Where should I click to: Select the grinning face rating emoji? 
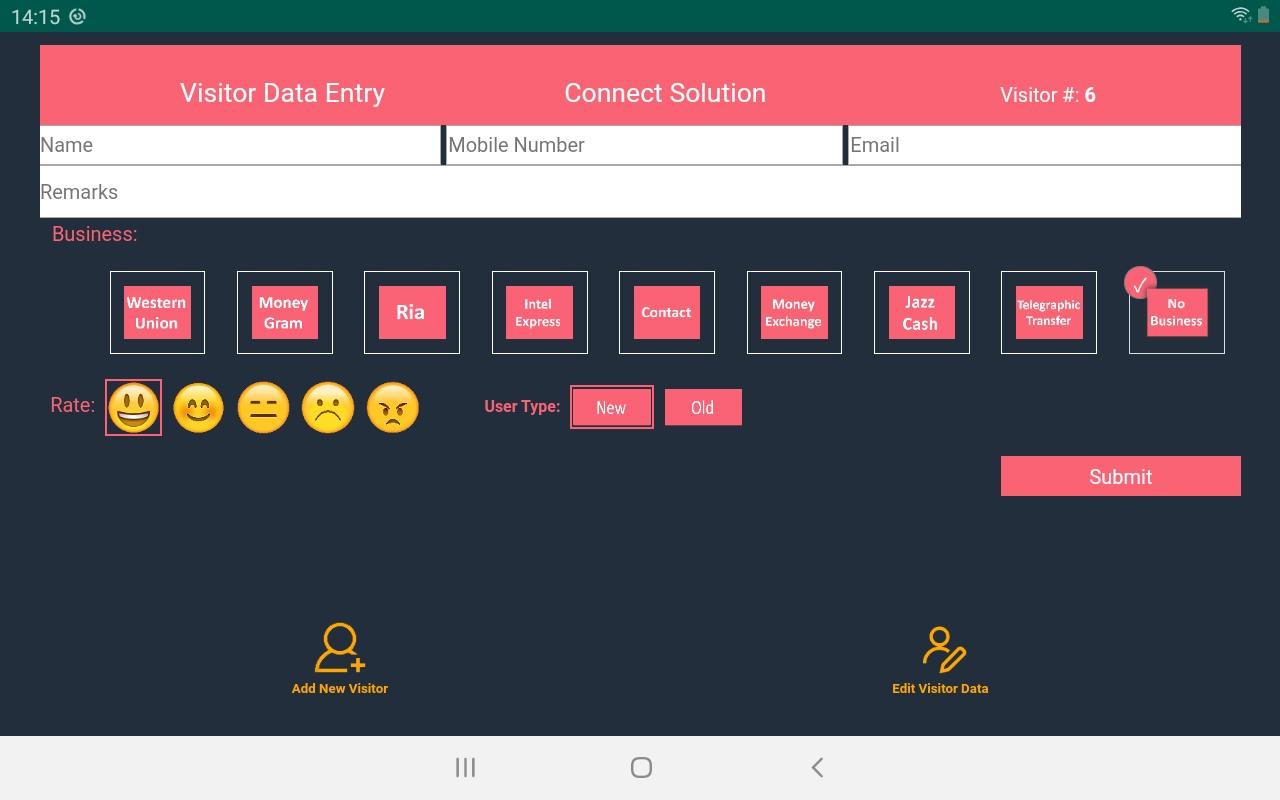tap(133, 408)
